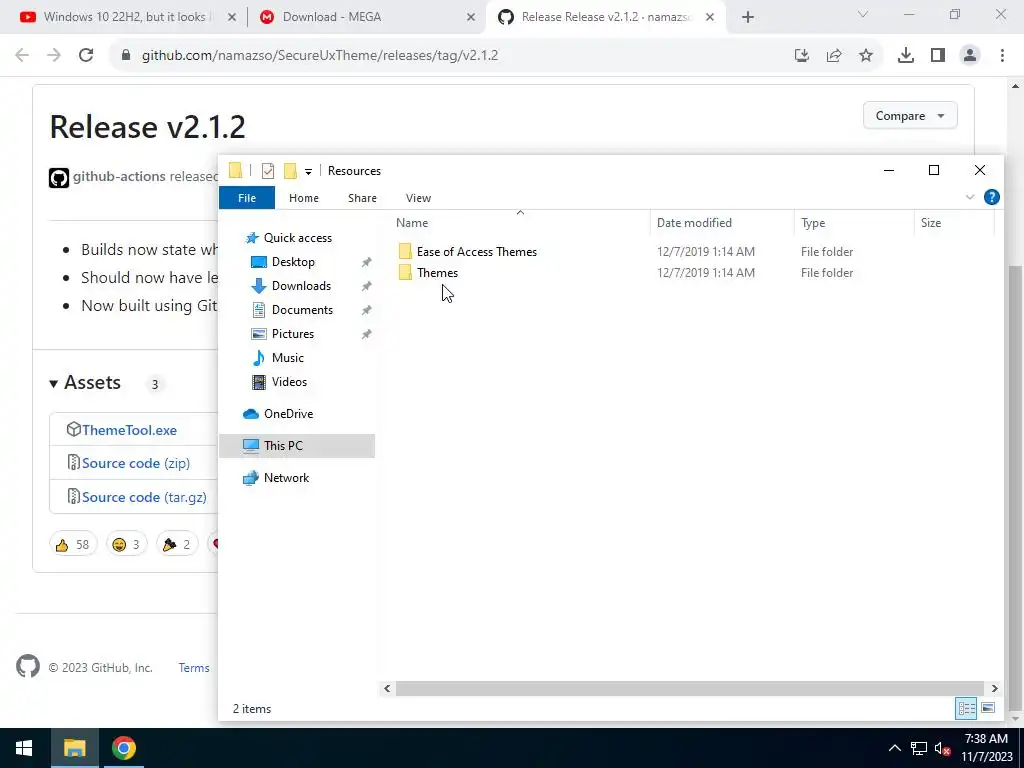Switch to Details view icon in status bar
Viewport: 1024px width, 768px height.
967,708
